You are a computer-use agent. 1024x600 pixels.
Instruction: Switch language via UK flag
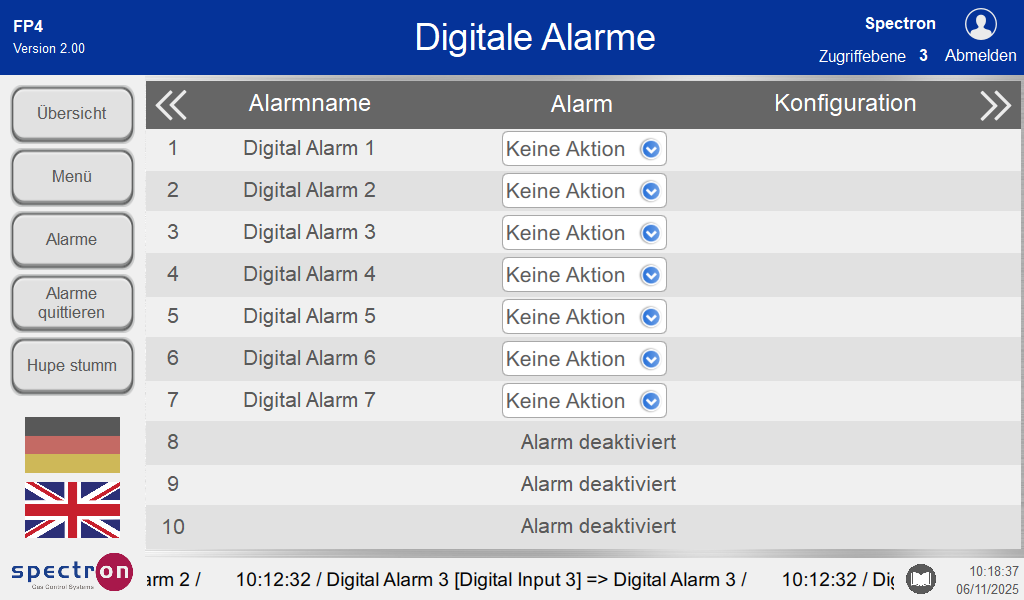coord(72,510)
